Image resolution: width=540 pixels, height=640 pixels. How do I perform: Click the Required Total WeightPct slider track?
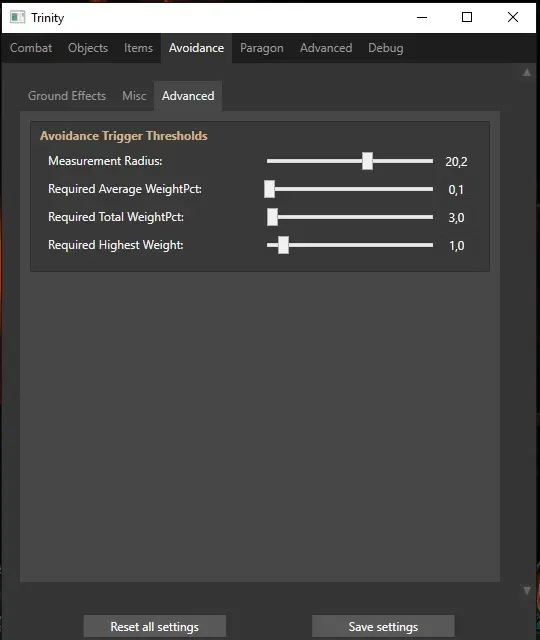[350, 217]
